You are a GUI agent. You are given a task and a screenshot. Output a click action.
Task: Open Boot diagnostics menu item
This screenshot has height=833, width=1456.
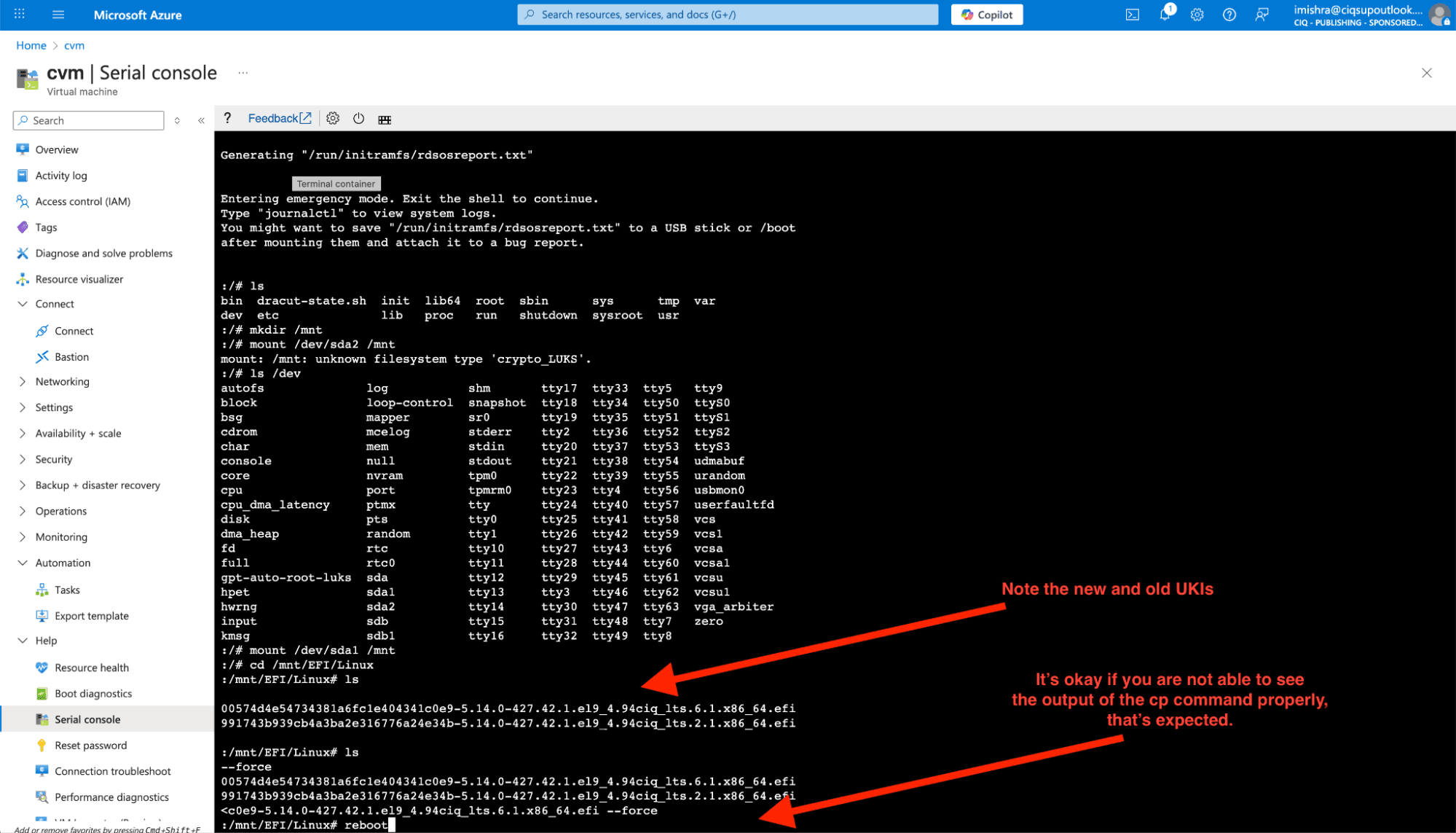(93, 693)
